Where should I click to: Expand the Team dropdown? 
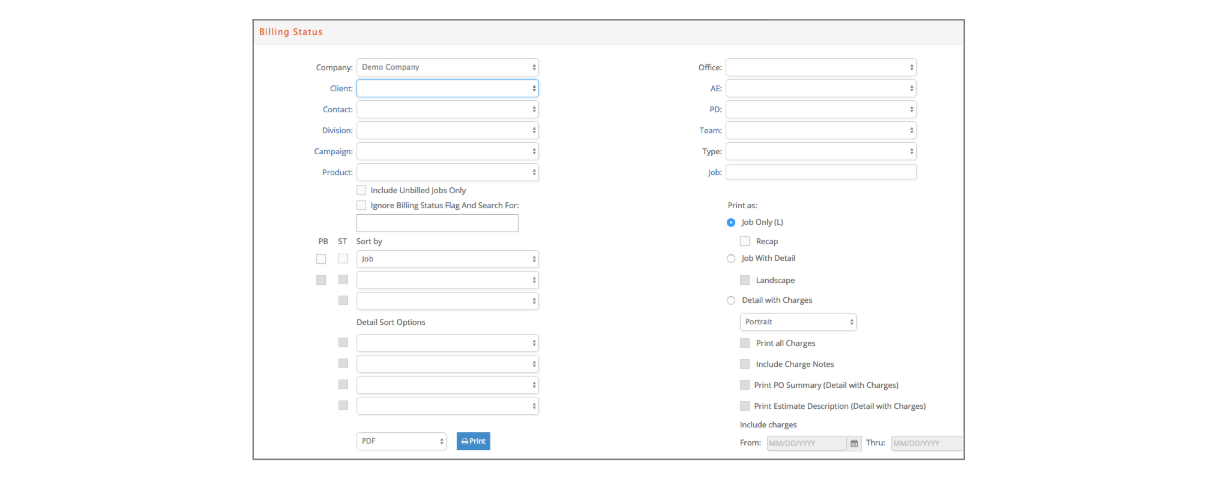pos(820,130)
